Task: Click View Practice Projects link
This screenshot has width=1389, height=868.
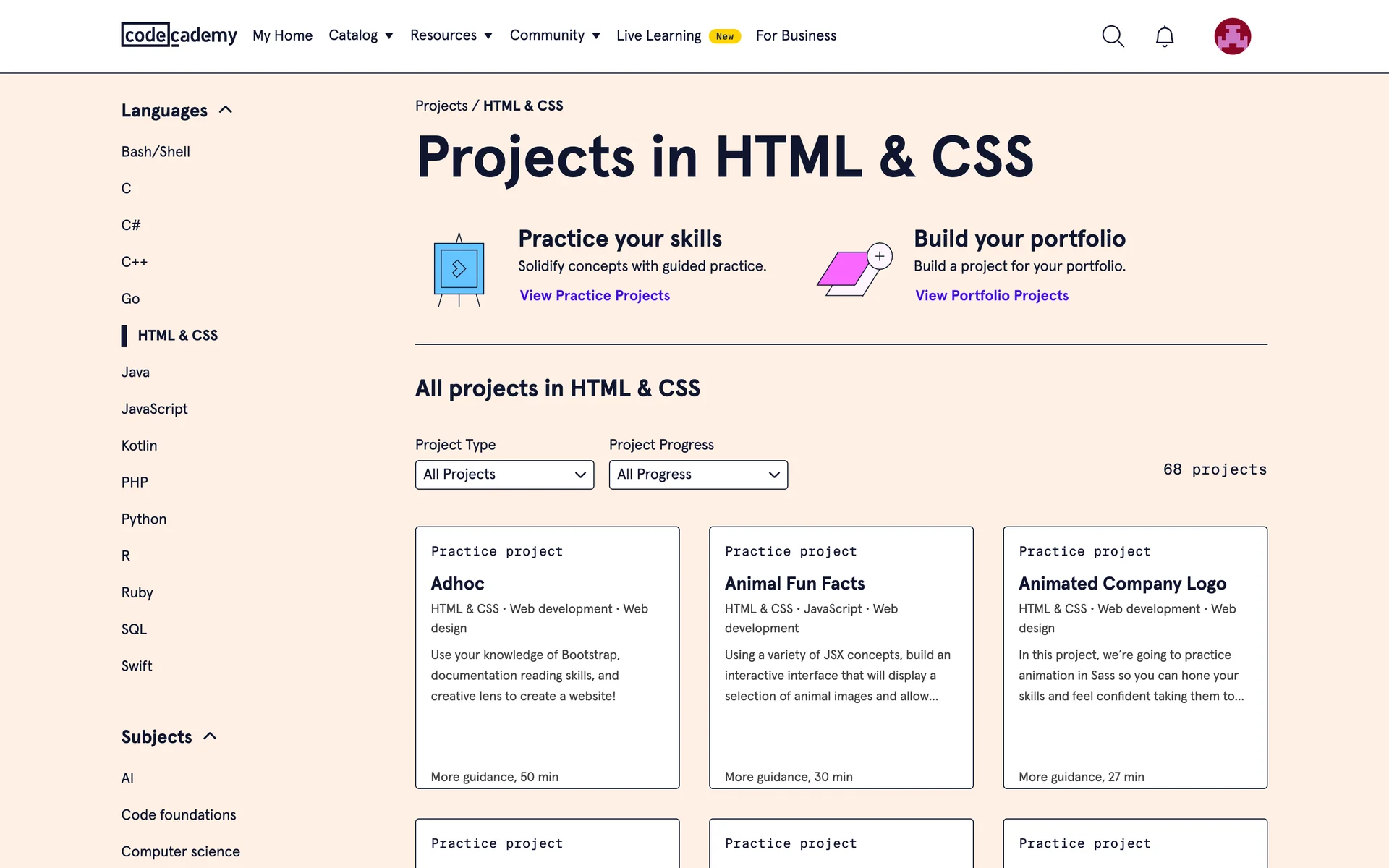Action: (595, 295)
